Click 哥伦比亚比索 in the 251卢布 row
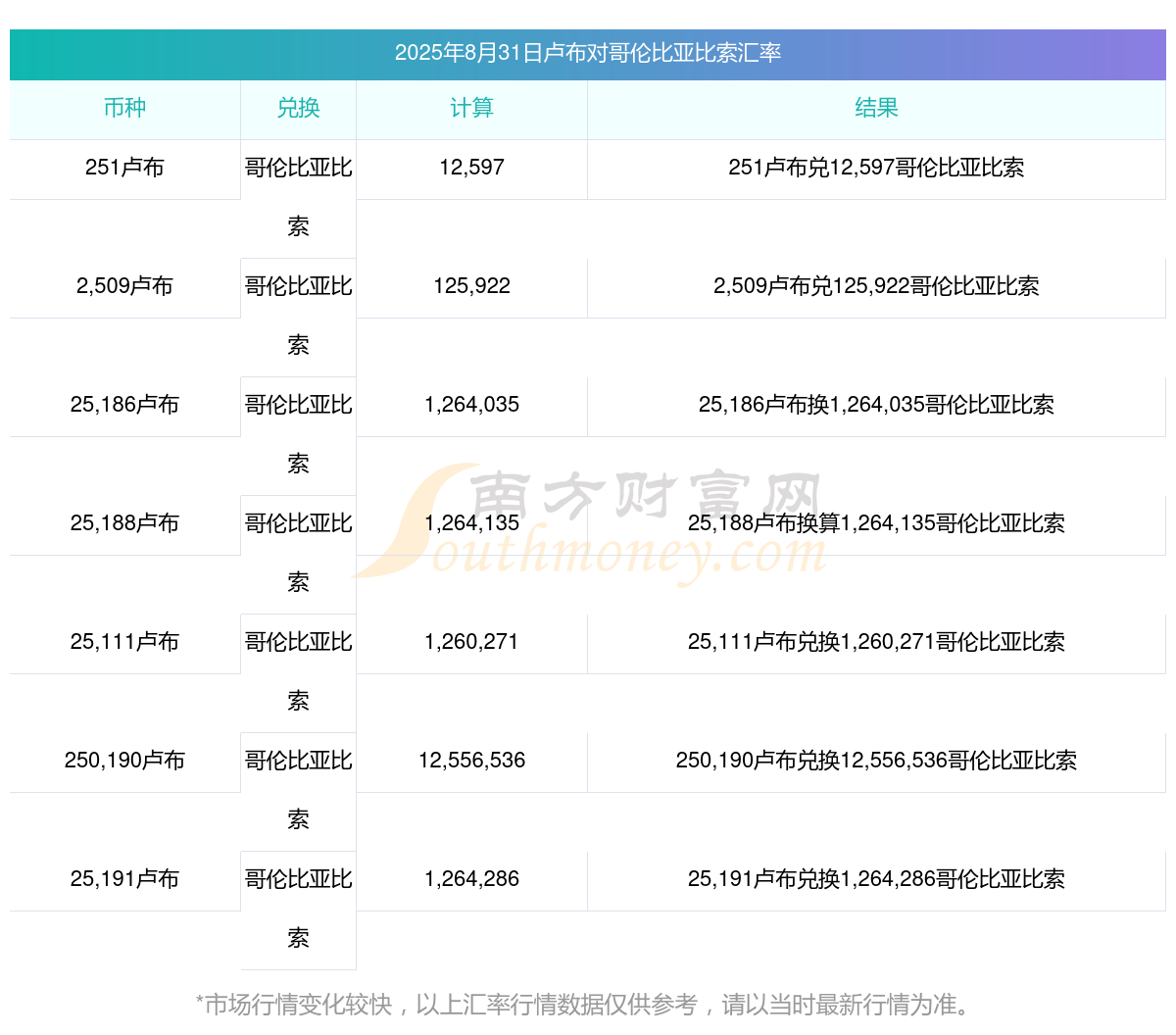Viewport: 1176px width, 1035px height. 298,198
